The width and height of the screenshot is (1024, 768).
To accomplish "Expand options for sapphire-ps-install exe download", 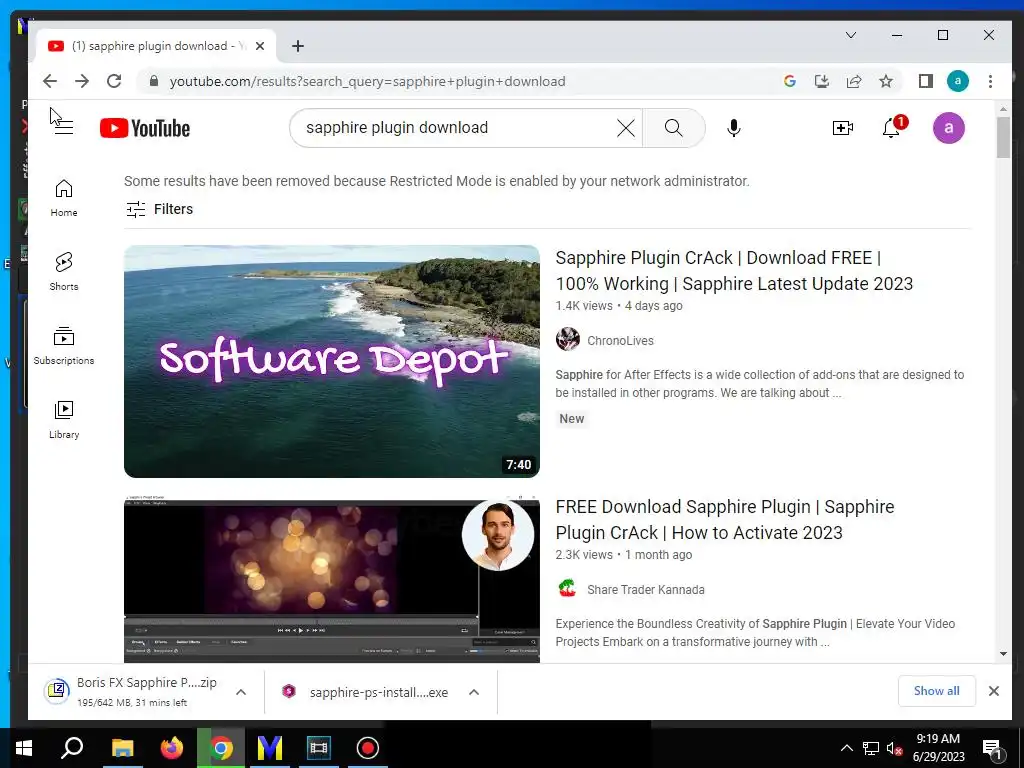I will [x=474, y=692].
